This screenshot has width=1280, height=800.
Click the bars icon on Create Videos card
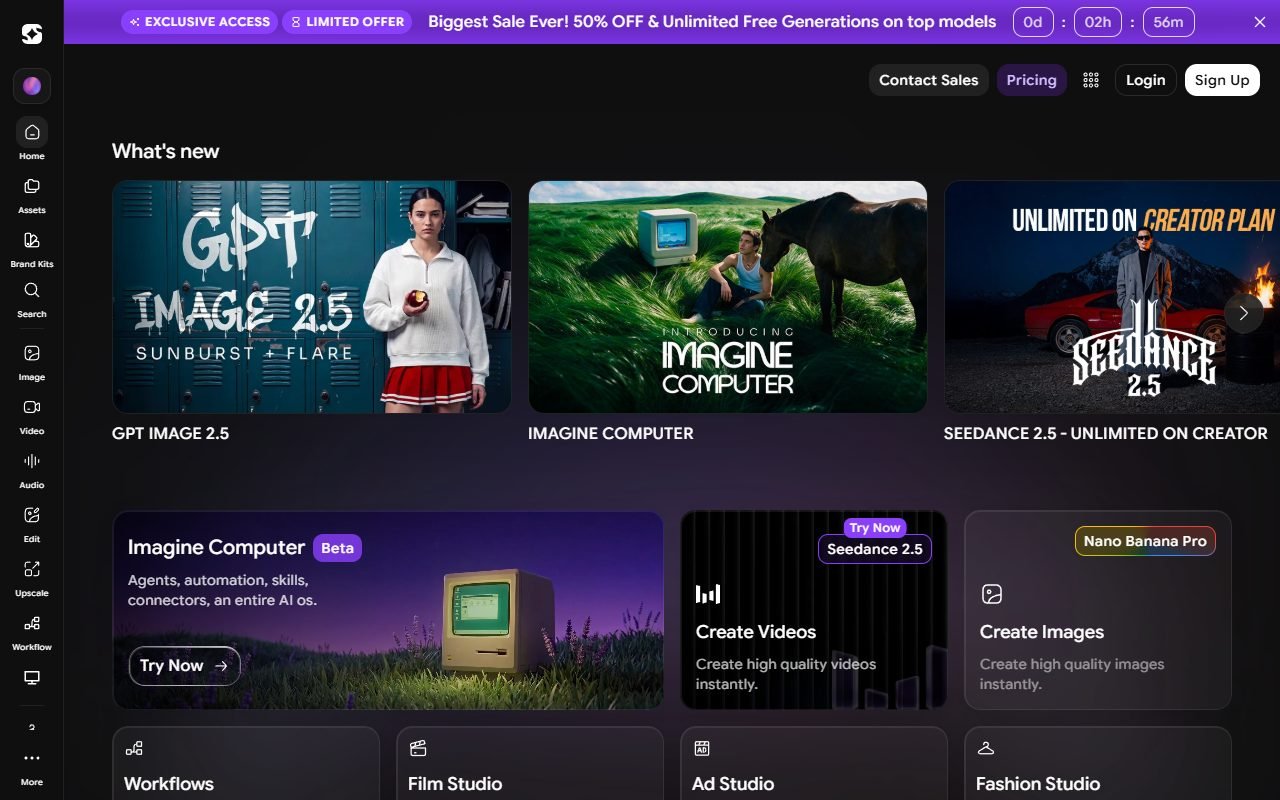point(708,594)
